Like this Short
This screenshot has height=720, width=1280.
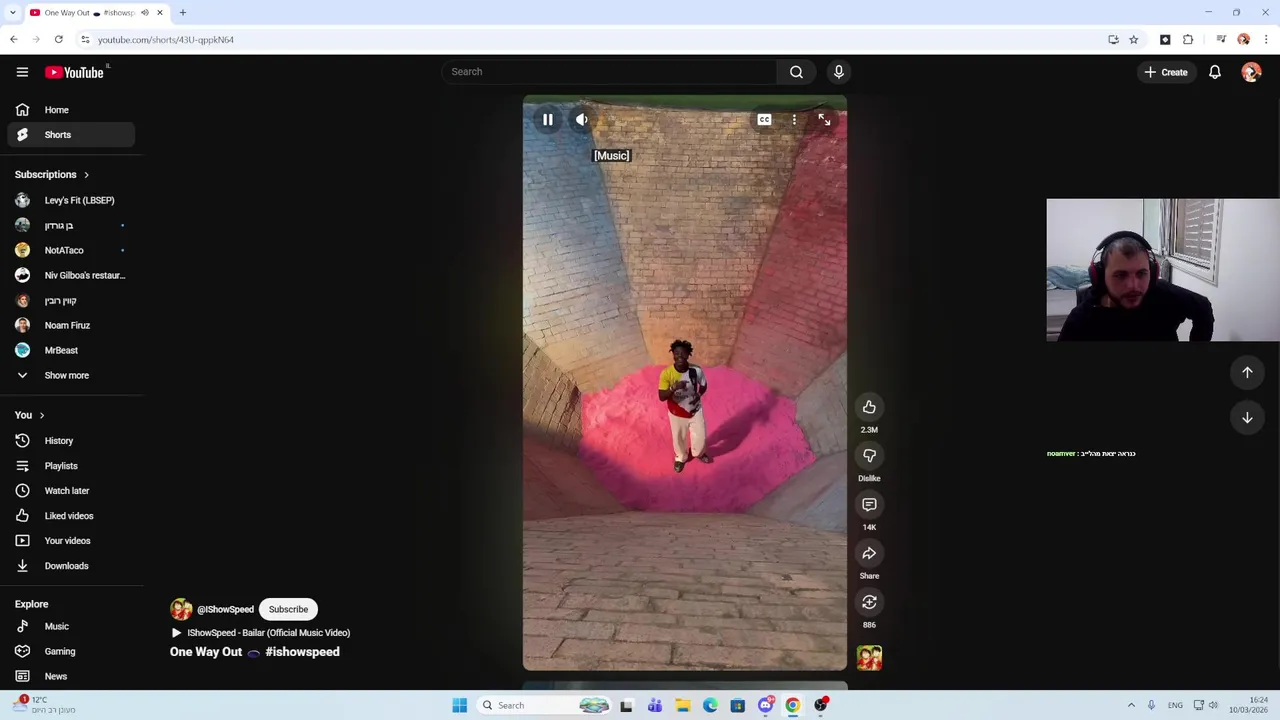[869, 407]
